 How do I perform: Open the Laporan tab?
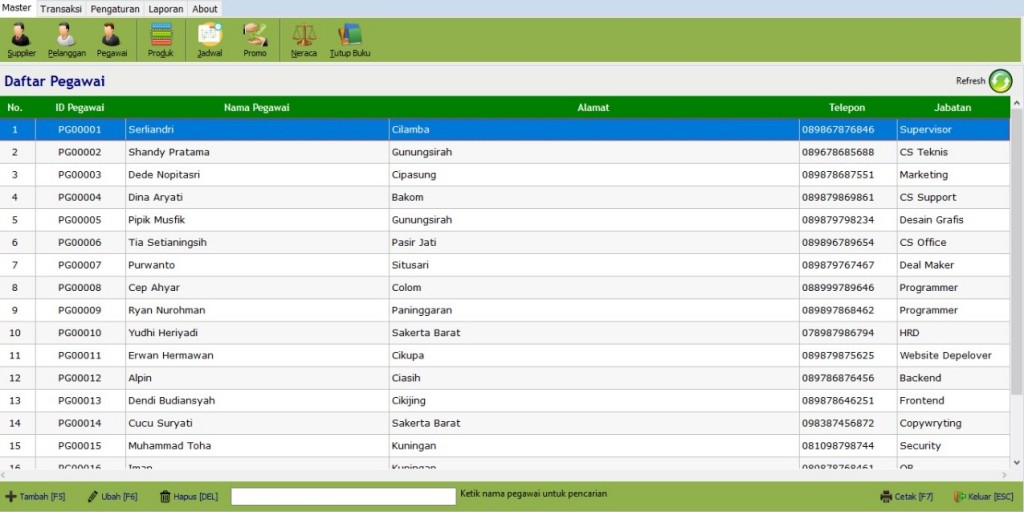tap(165, 9)
